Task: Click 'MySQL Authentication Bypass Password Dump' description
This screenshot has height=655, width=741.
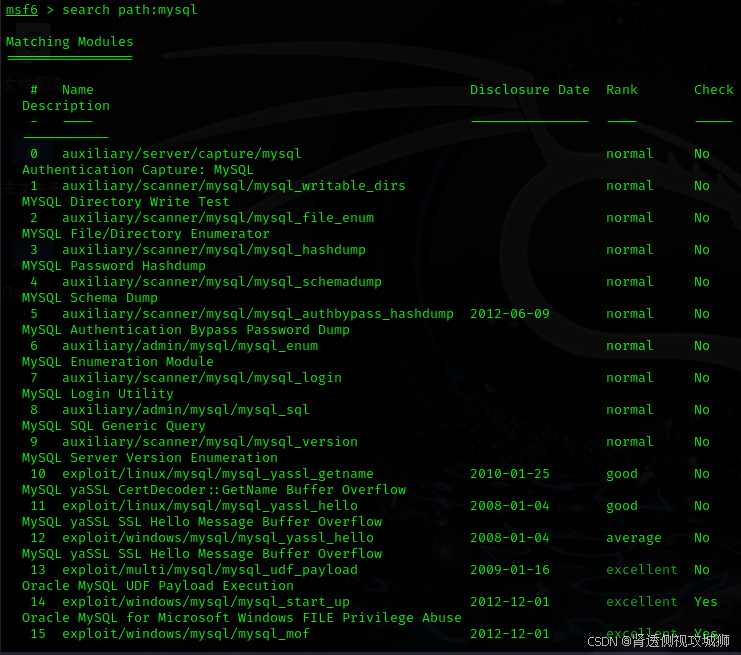Action: pos(186,330)
